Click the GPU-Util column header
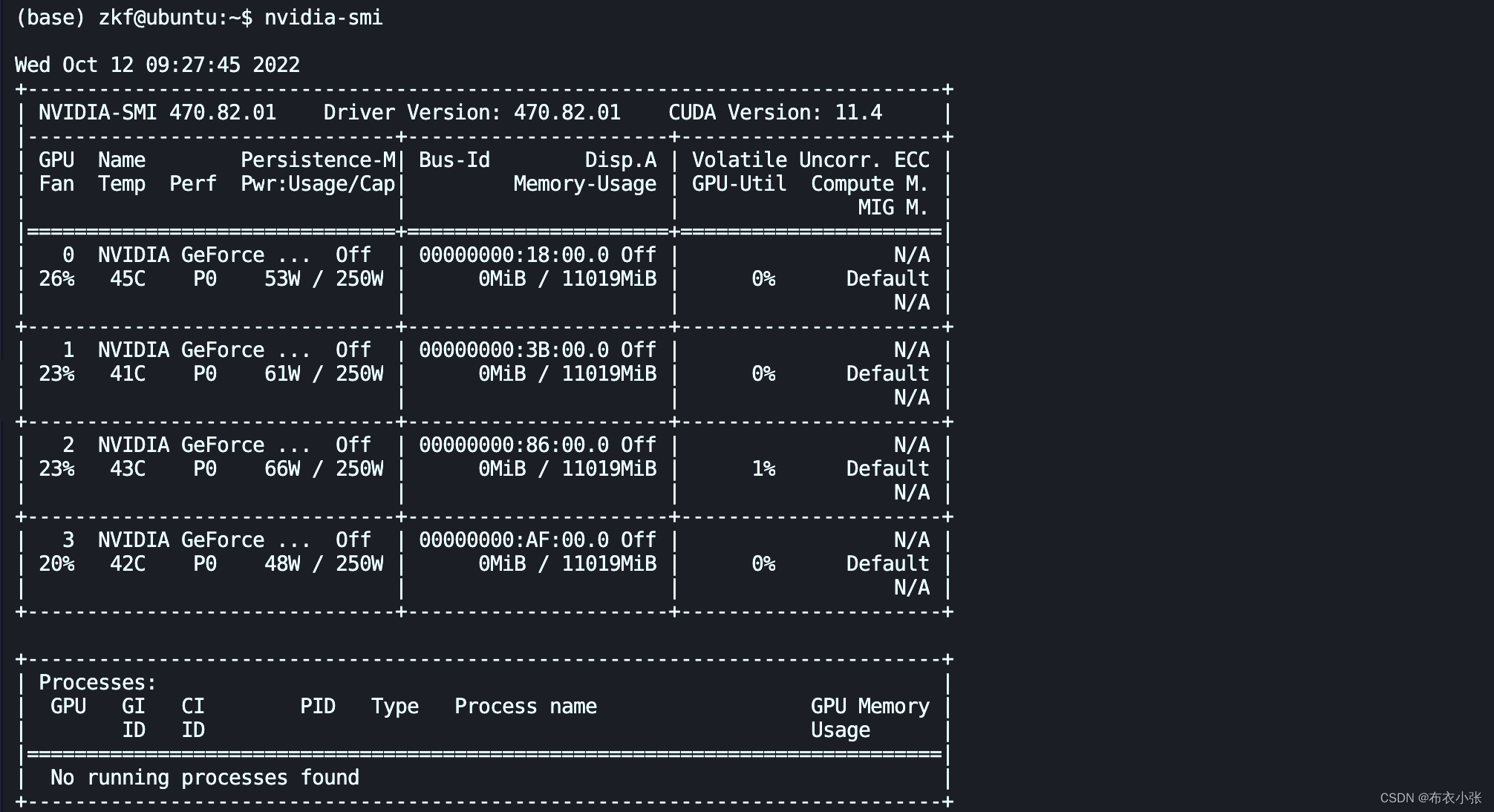The height and width of the screenshot is (812, 1494). pos(740,183)
